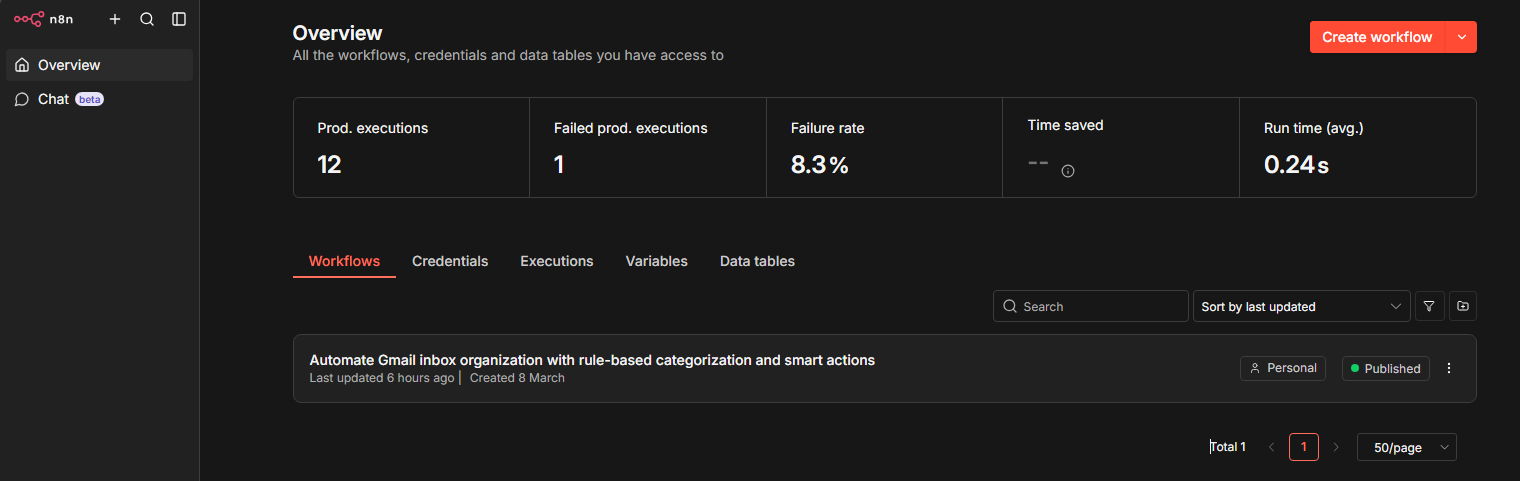This screenshot has height=481, width=1520.
Task: Open the Sort by last updated dropdown
Action: point(1301,306)
